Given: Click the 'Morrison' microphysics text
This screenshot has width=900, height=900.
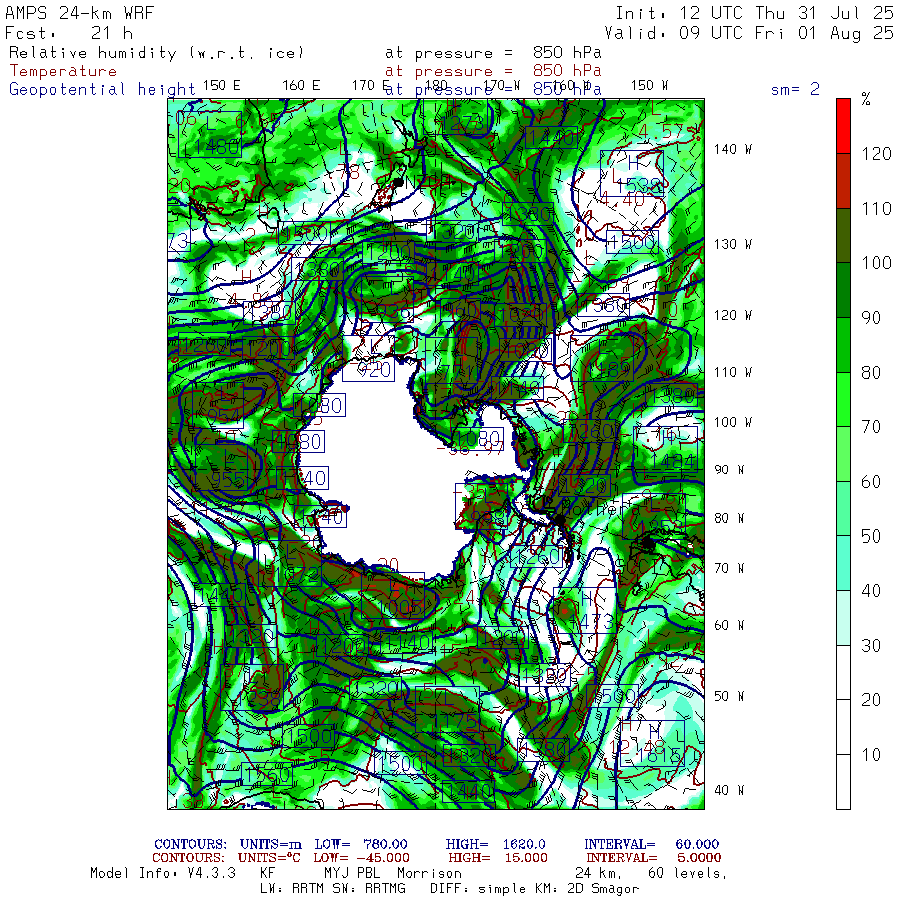Looking at the screenshot, I should click(430, 873).
